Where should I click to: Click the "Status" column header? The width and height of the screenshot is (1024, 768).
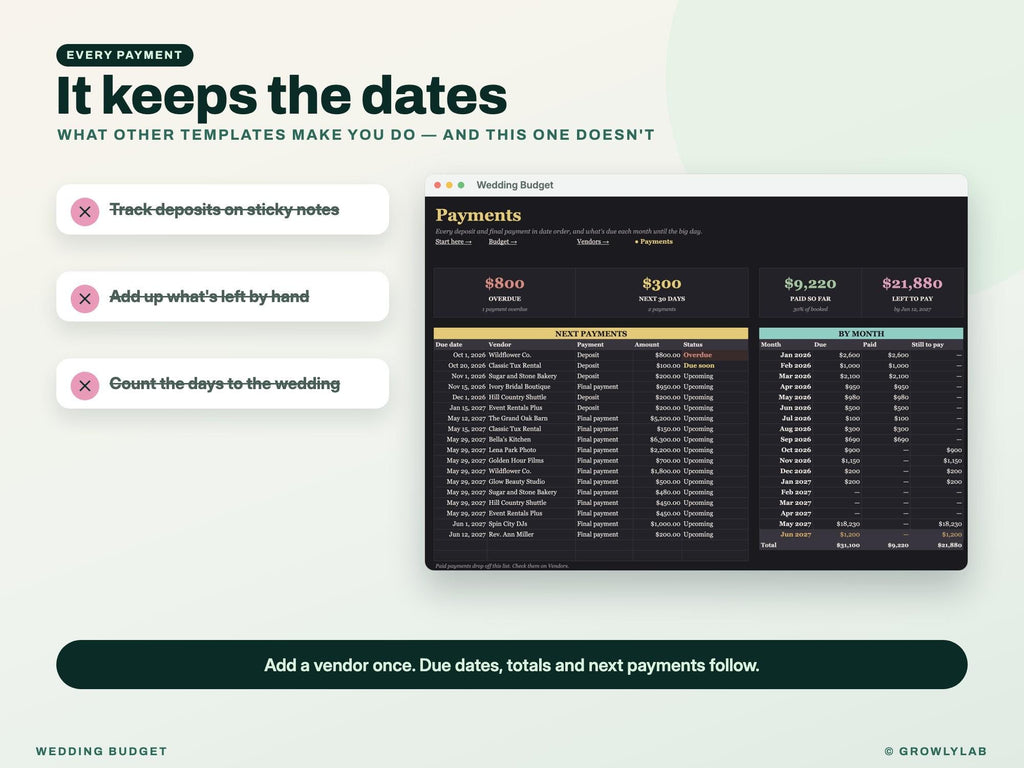tap(693, 344)
